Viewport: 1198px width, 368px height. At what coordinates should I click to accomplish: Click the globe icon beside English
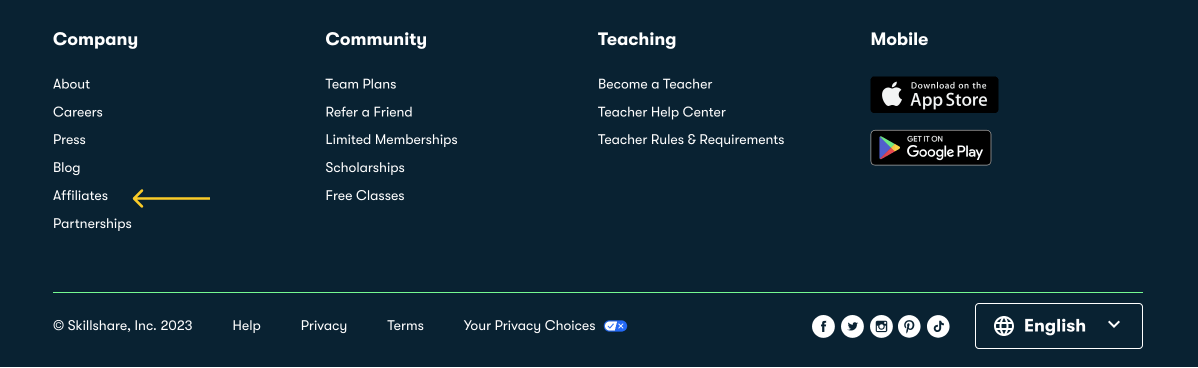pos(1003,326)
